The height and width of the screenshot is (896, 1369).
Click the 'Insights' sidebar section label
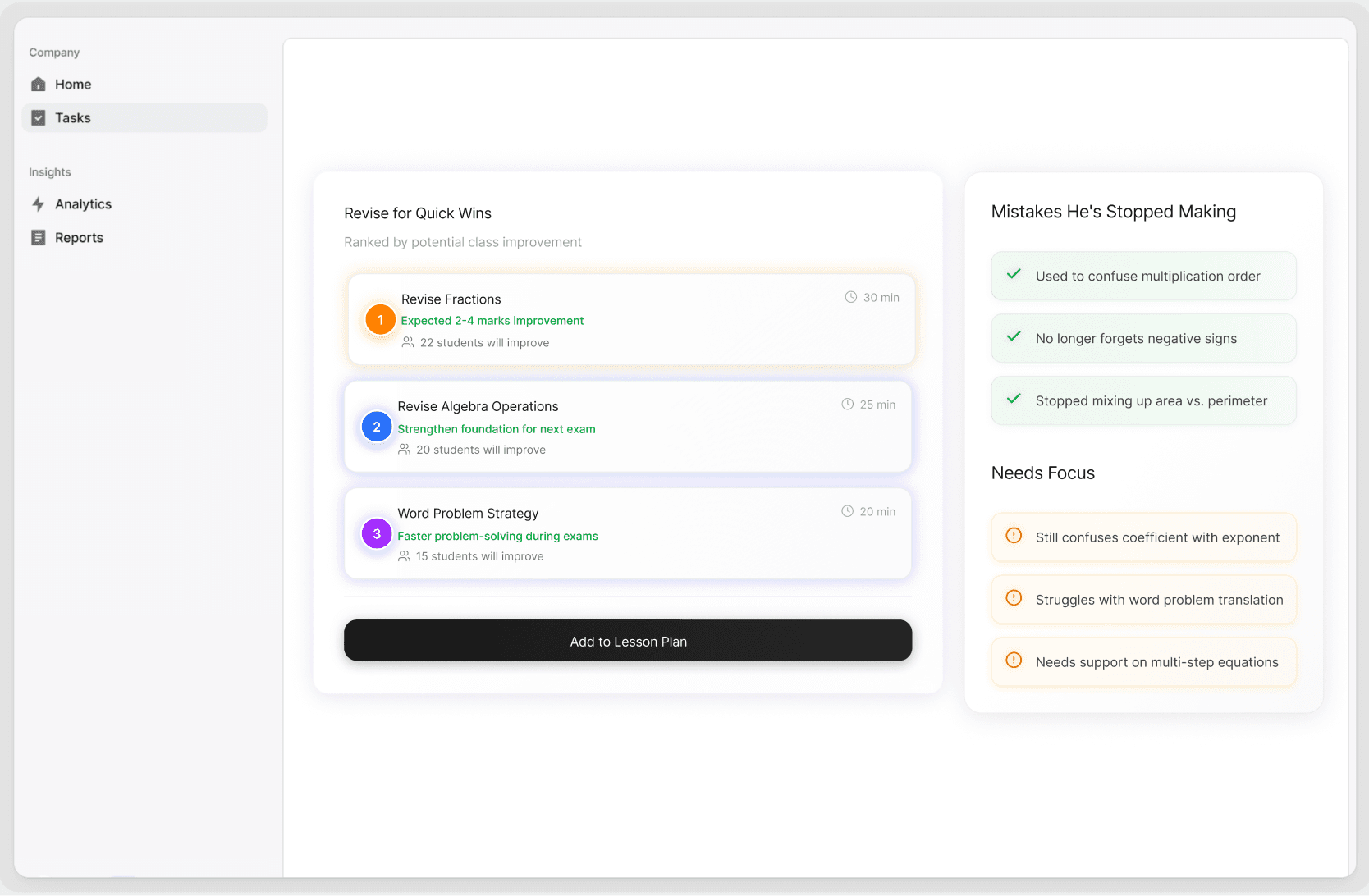click(50, 172)
